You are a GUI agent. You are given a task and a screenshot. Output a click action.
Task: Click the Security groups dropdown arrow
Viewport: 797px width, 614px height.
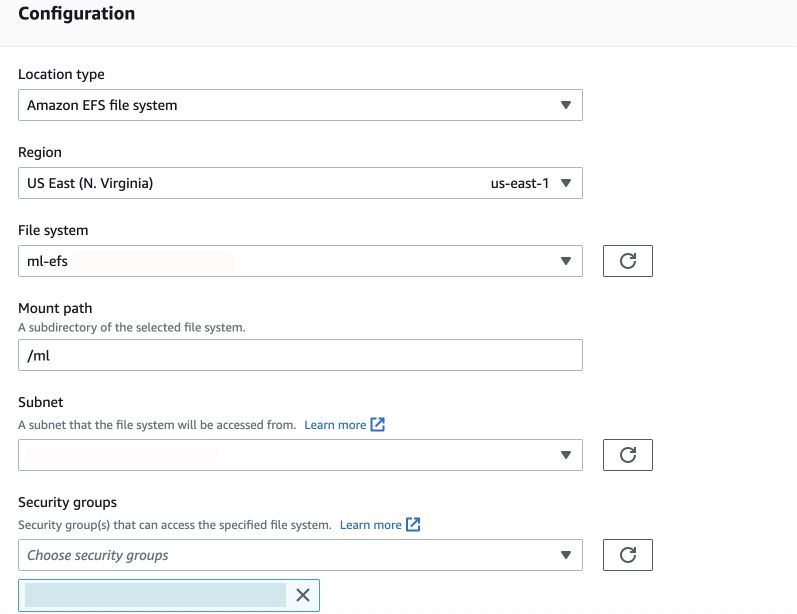click(x=566, y=555)
